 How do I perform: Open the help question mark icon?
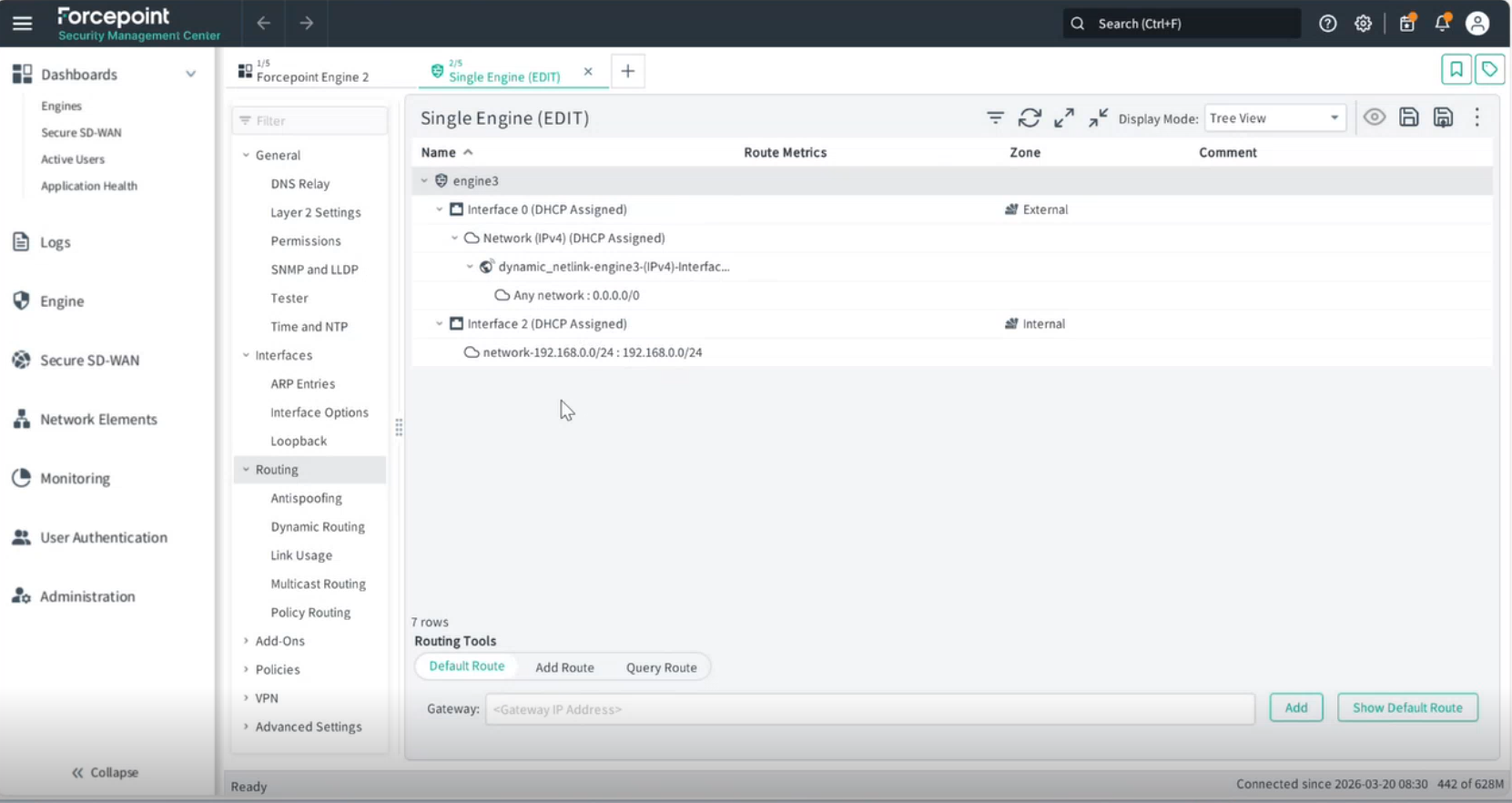1328,24
